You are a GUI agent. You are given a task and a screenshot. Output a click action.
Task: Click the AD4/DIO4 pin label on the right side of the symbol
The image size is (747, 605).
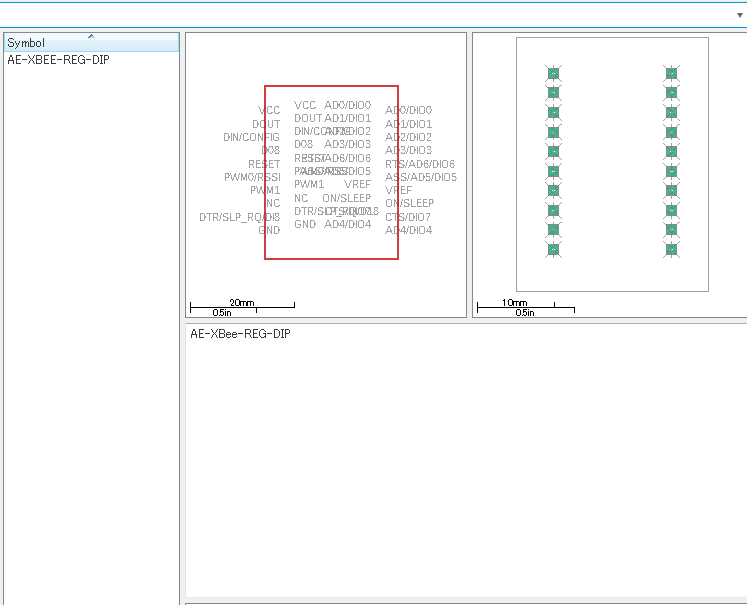coord(408,230)
